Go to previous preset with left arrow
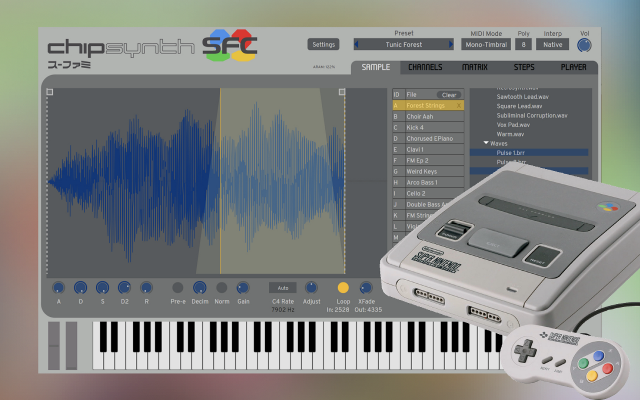This screenshot has height=400, width=640. 356,44
